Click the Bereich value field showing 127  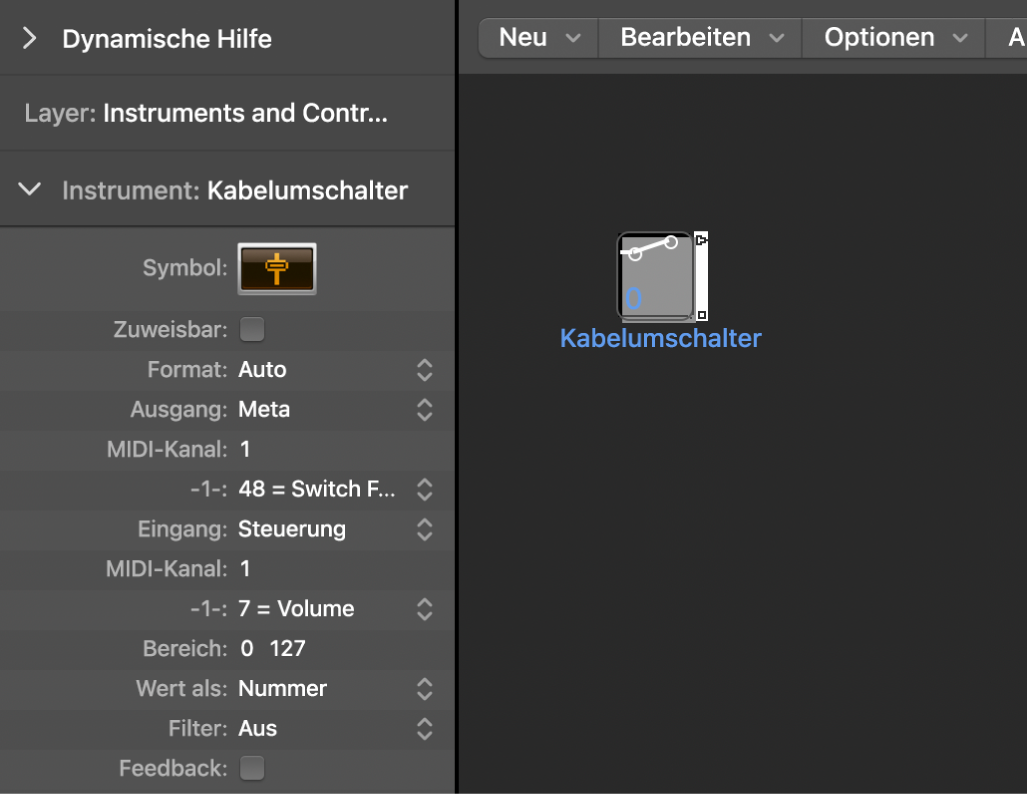[288, 648]
